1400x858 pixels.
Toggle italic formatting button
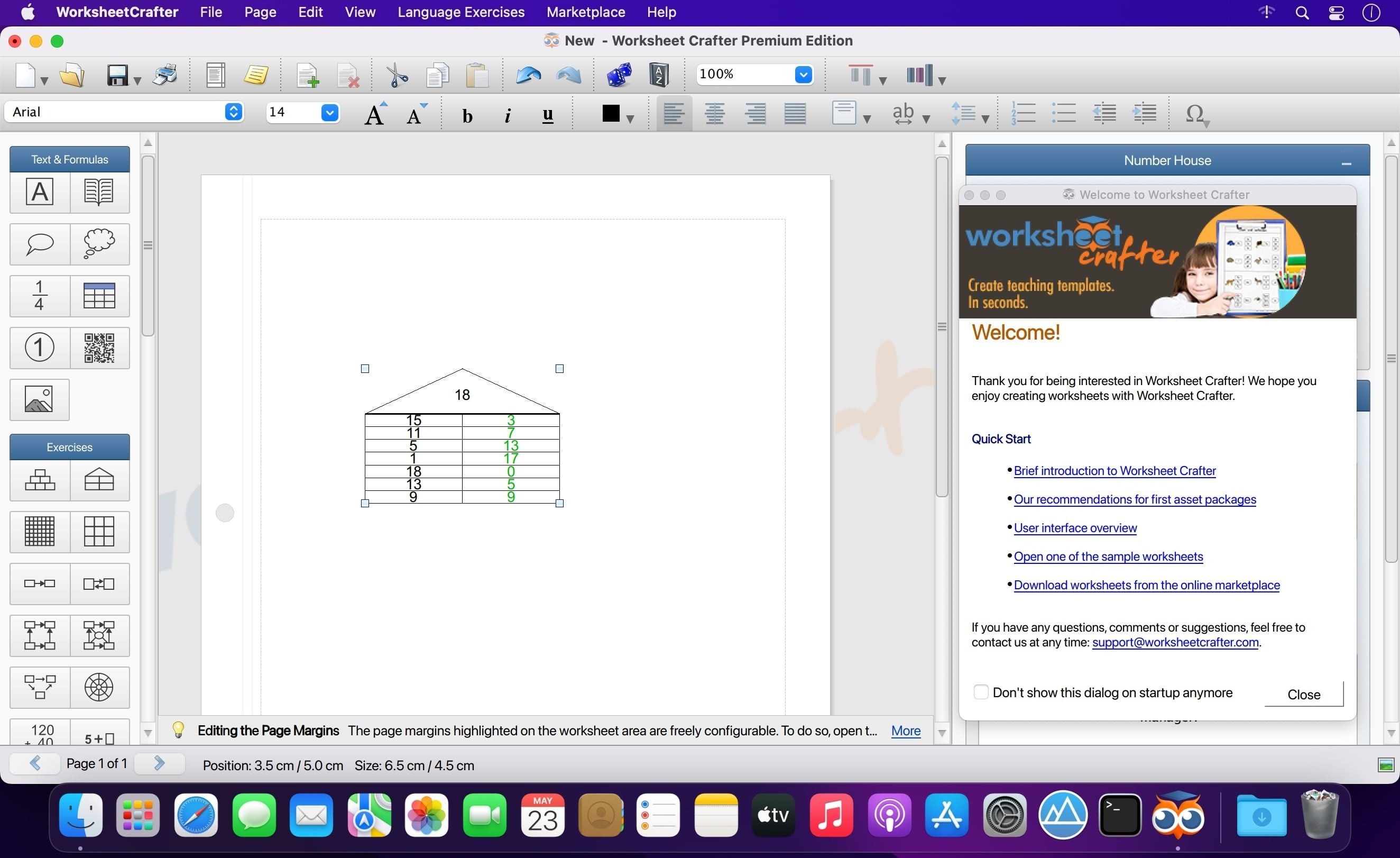(x=507, y=113)
